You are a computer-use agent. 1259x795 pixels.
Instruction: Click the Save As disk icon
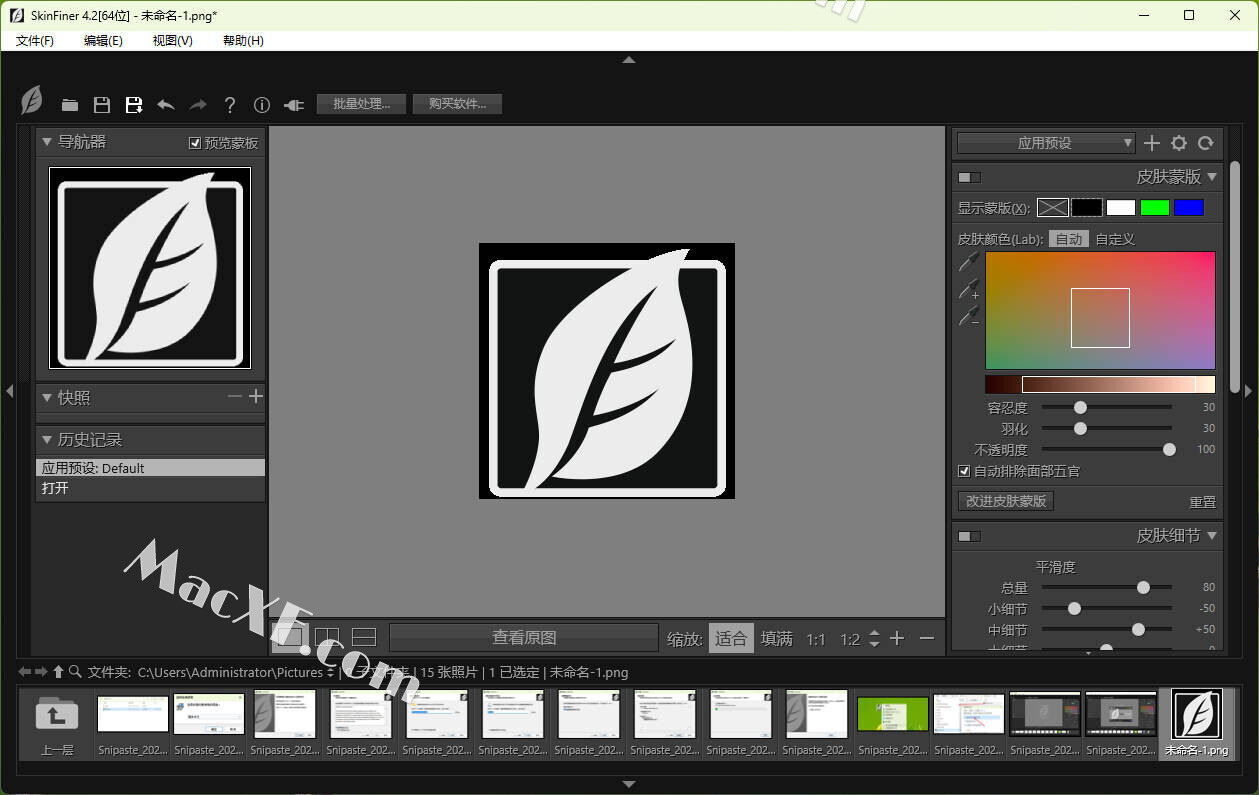coord(133,105)
